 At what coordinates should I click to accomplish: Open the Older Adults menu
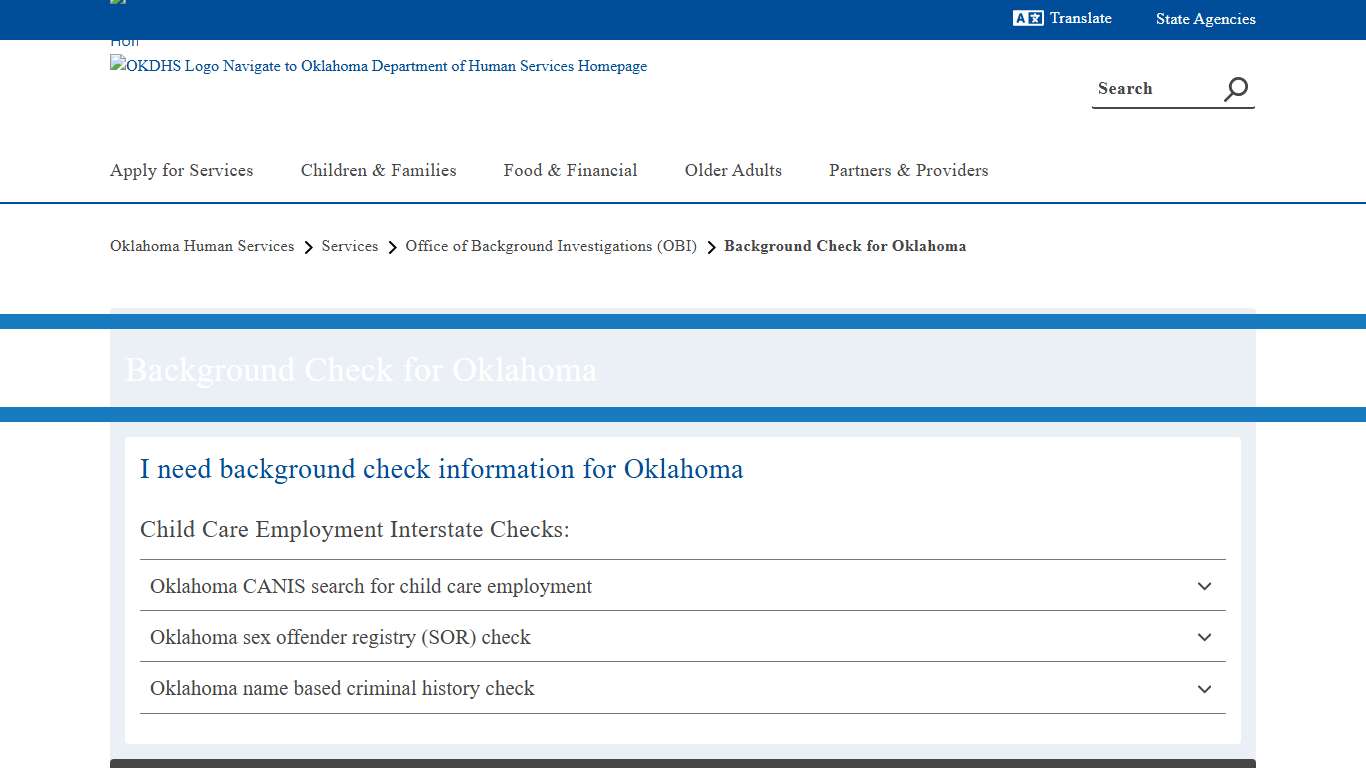click(733, 170)
